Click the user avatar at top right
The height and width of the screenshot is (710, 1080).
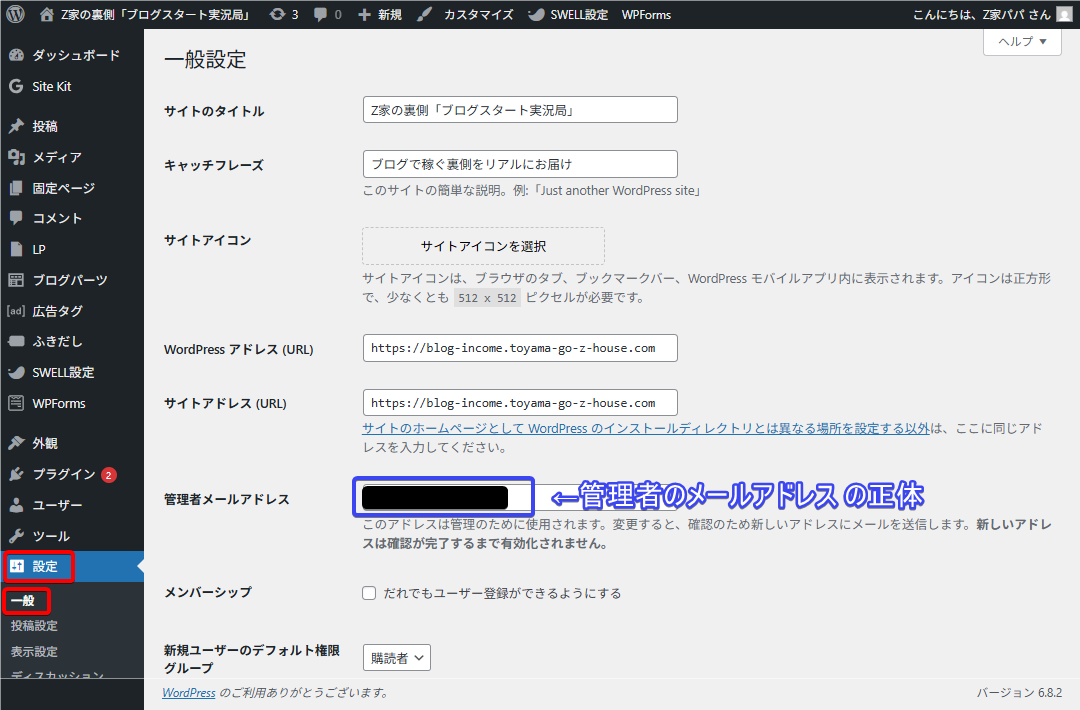pyautogui.click(x=1064, y=15)
